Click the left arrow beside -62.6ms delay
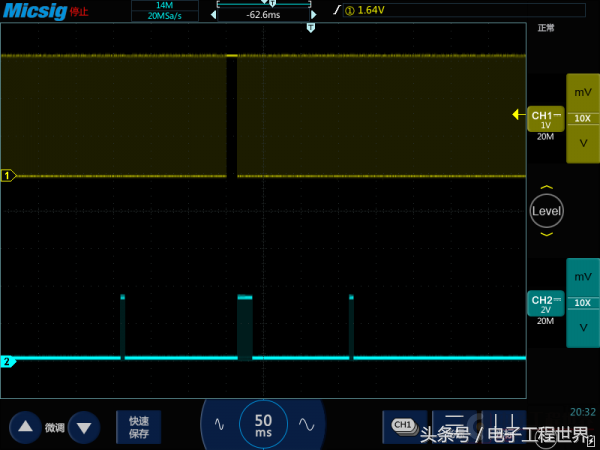 pyautogui.click(x=214, y=15)
